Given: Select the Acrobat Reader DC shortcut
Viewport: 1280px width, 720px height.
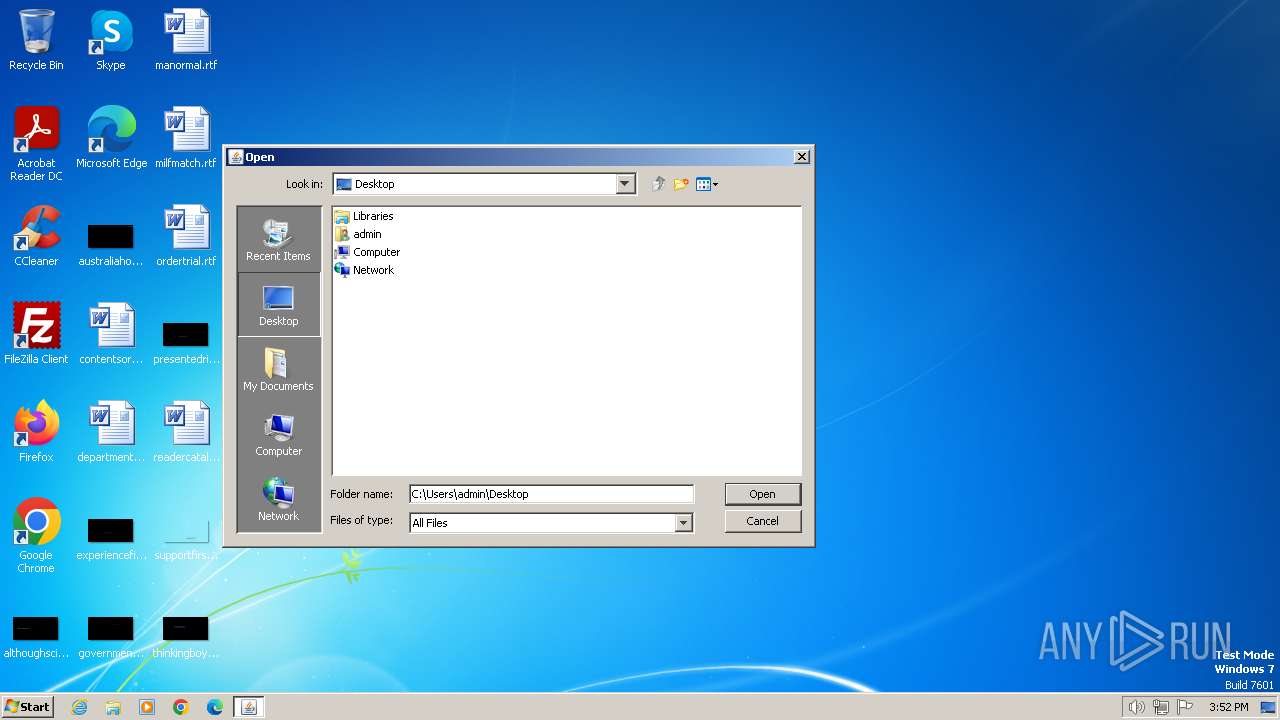Looking at the screenshot, I should [x=36, y=144].
